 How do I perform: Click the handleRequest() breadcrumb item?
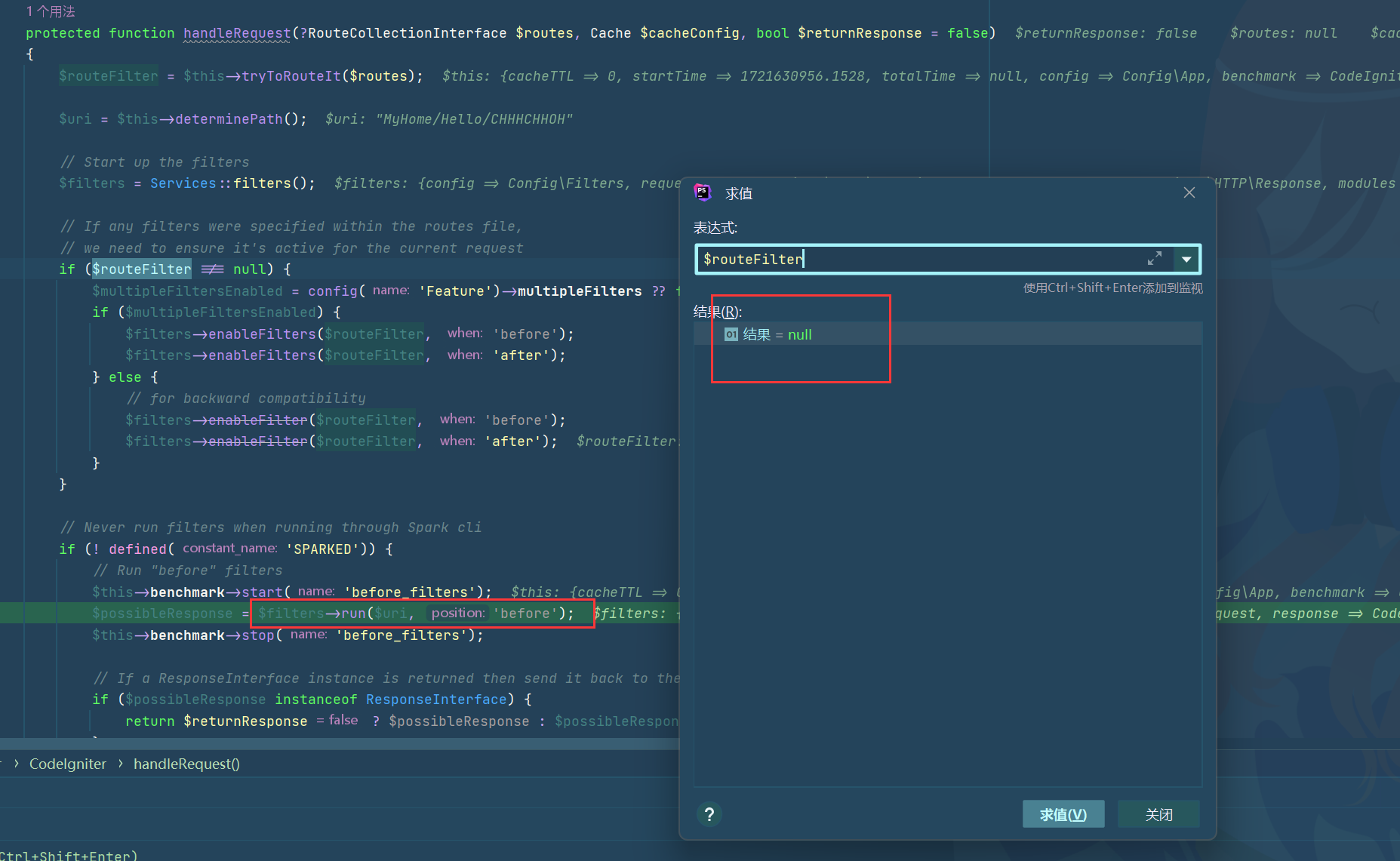186,764
